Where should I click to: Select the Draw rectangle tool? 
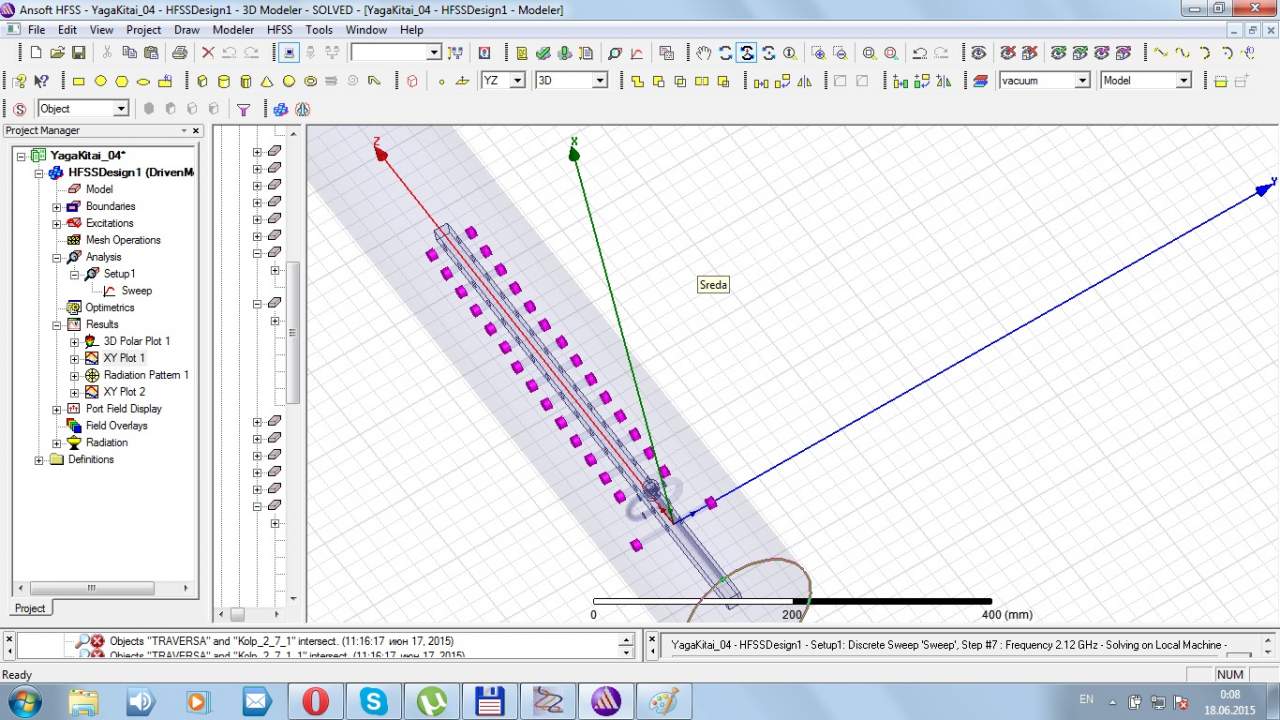point(79,81)
